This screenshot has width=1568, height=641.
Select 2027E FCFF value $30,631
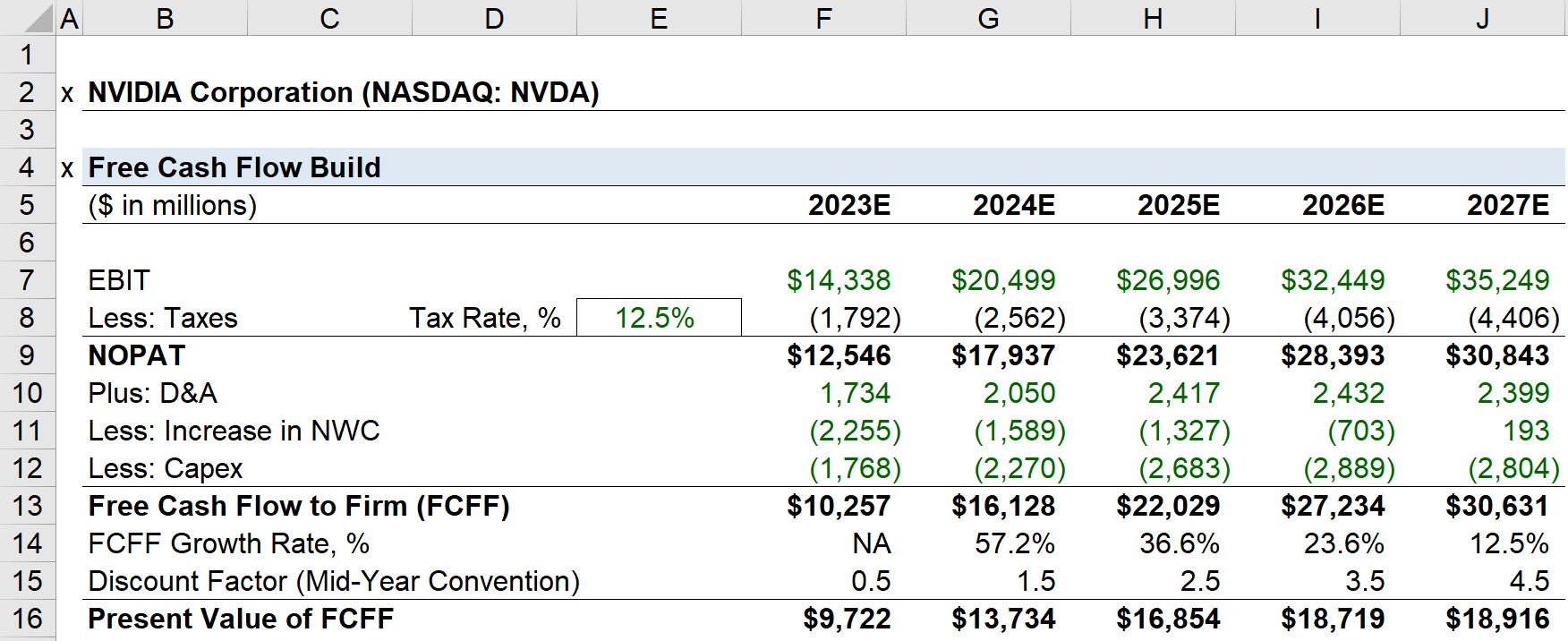point(1497,506)
